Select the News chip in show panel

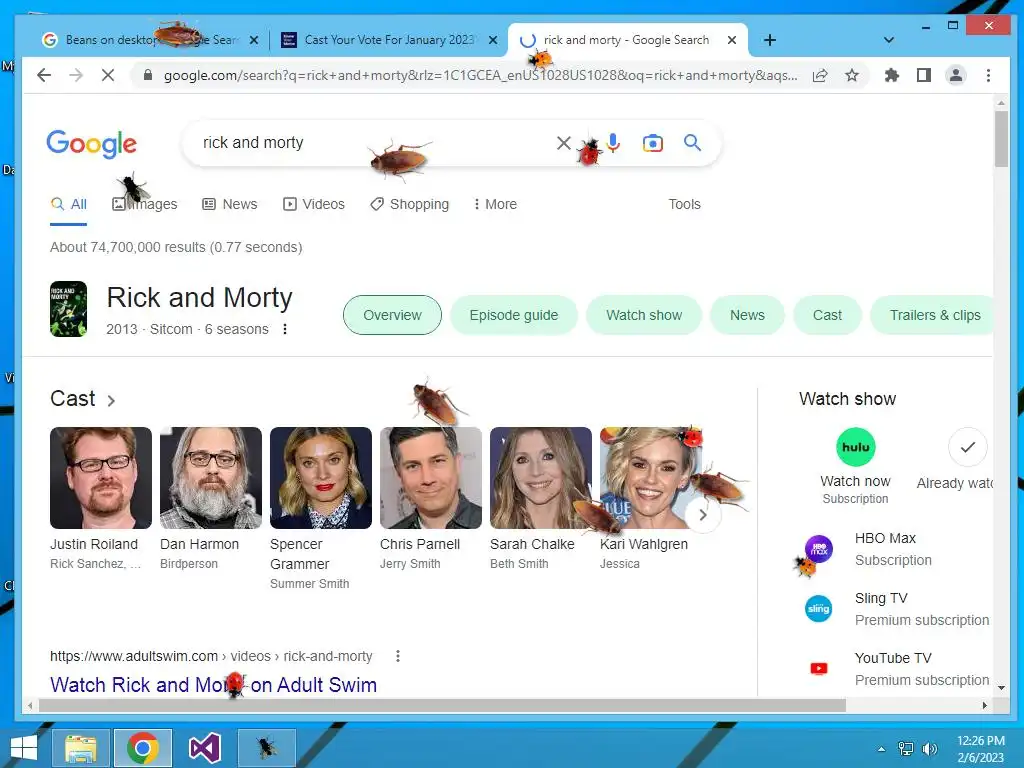747,315
